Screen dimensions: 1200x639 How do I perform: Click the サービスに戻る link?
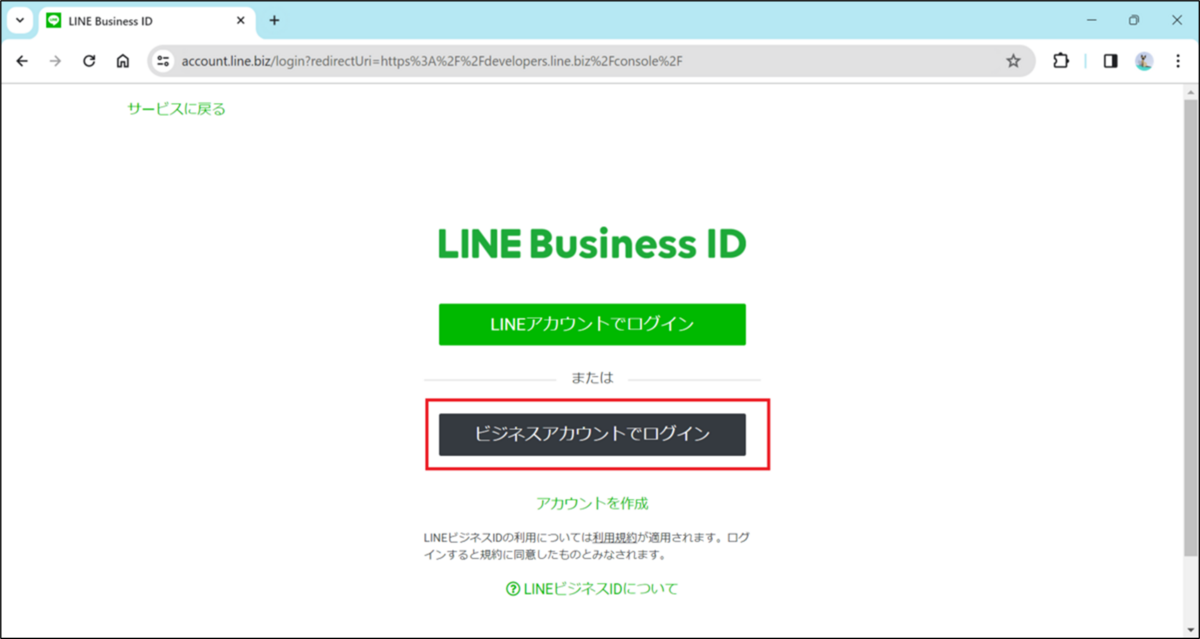[176, 109]
